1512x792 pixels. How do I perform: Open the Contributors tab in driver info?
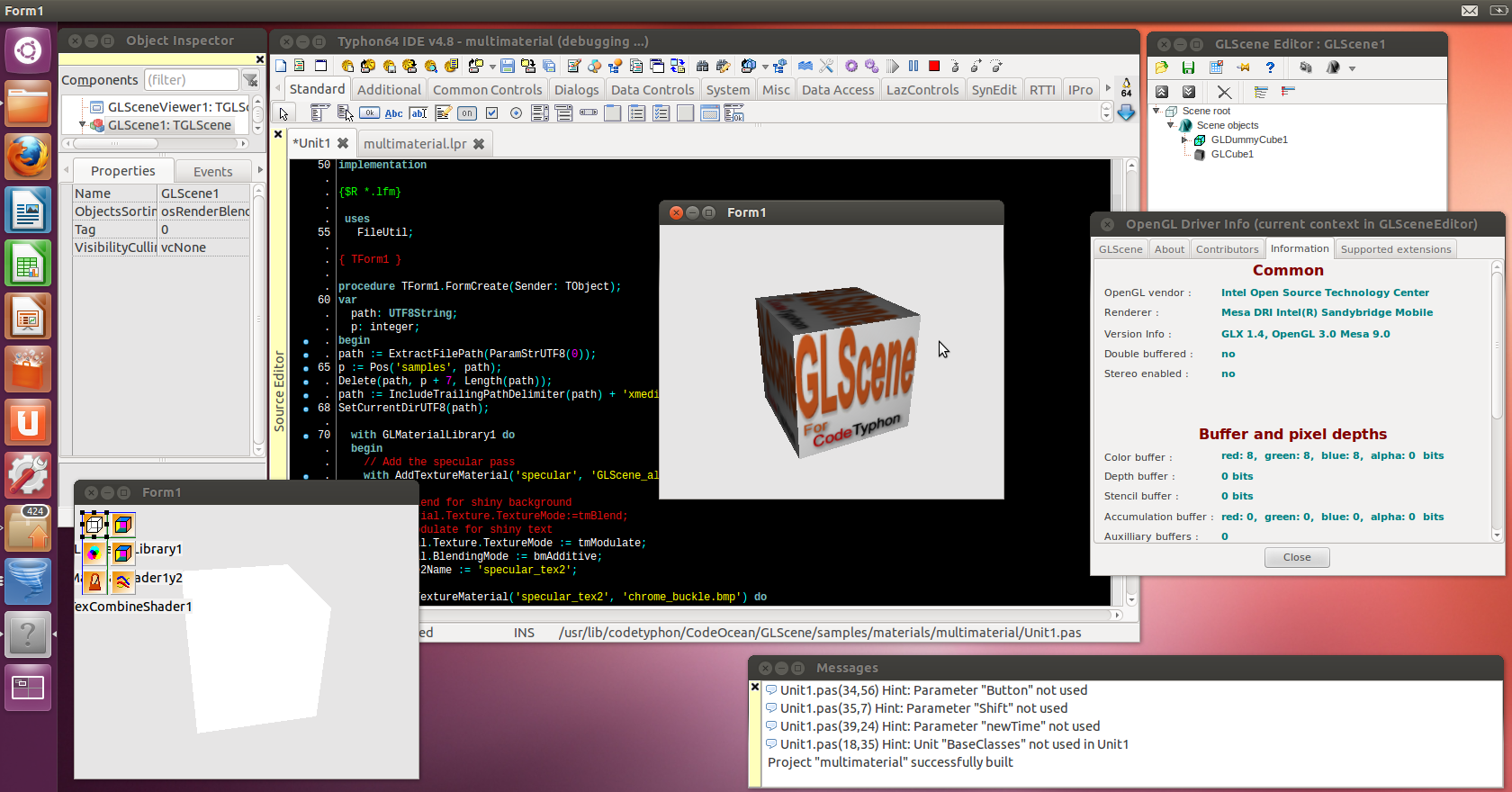click(1227, 249)
